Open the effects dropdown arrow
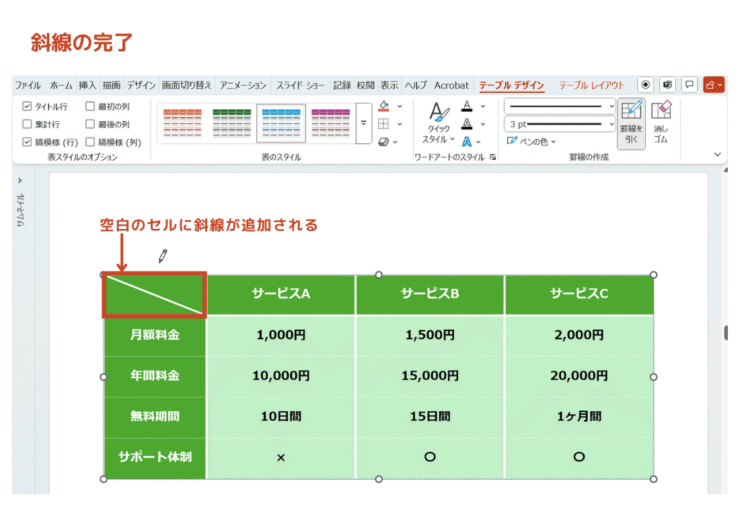740x505 pixels. point(395,142)
